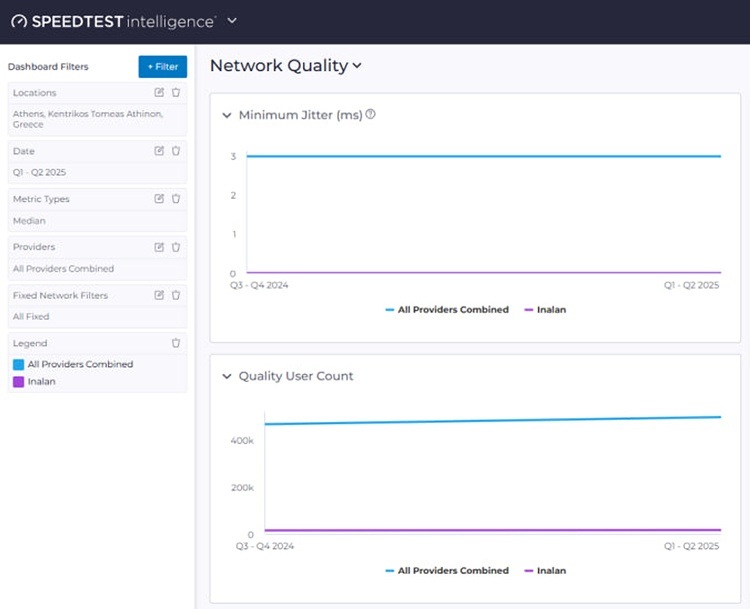Image resolution: width=750 pixels, height=609 pixels.
Task: Open Minimum Jitter help info icon
Action: pos(371,115)
